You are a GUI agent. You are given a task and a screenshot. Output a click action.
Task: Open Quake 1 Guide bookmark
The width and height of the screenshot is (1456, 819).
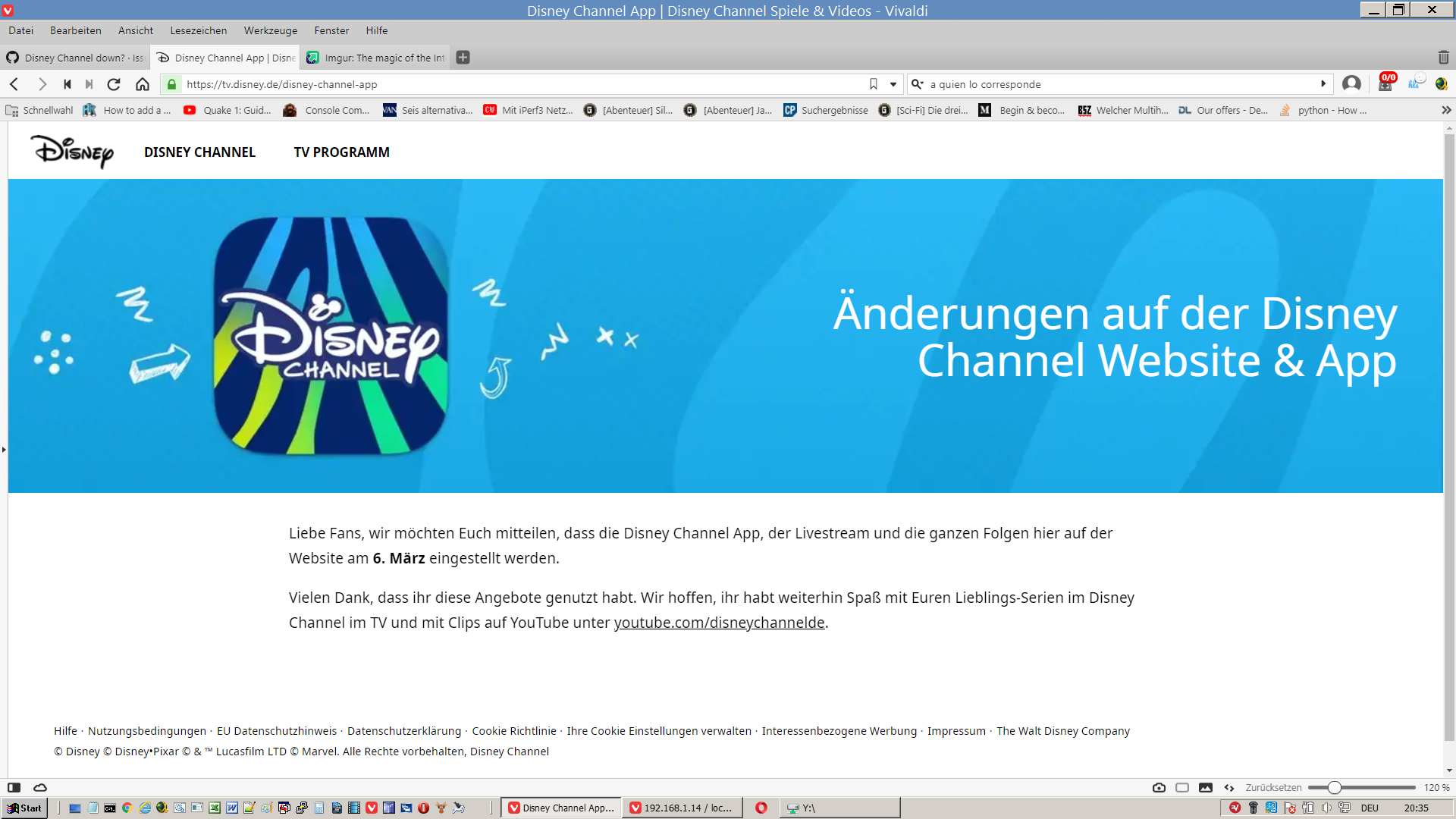coord(227,110)
